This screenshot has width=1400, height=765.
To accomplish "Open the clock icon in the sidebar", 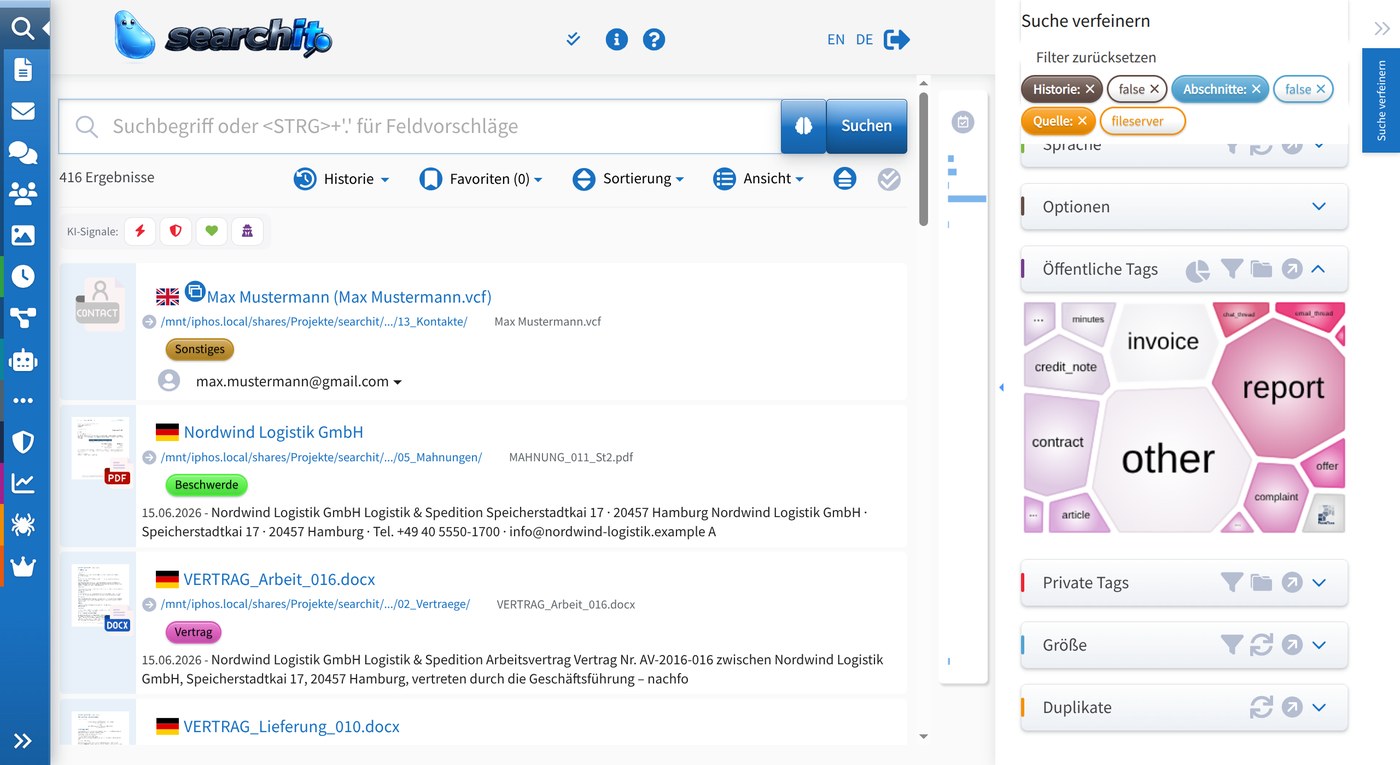I will click(x=22, y=276).
